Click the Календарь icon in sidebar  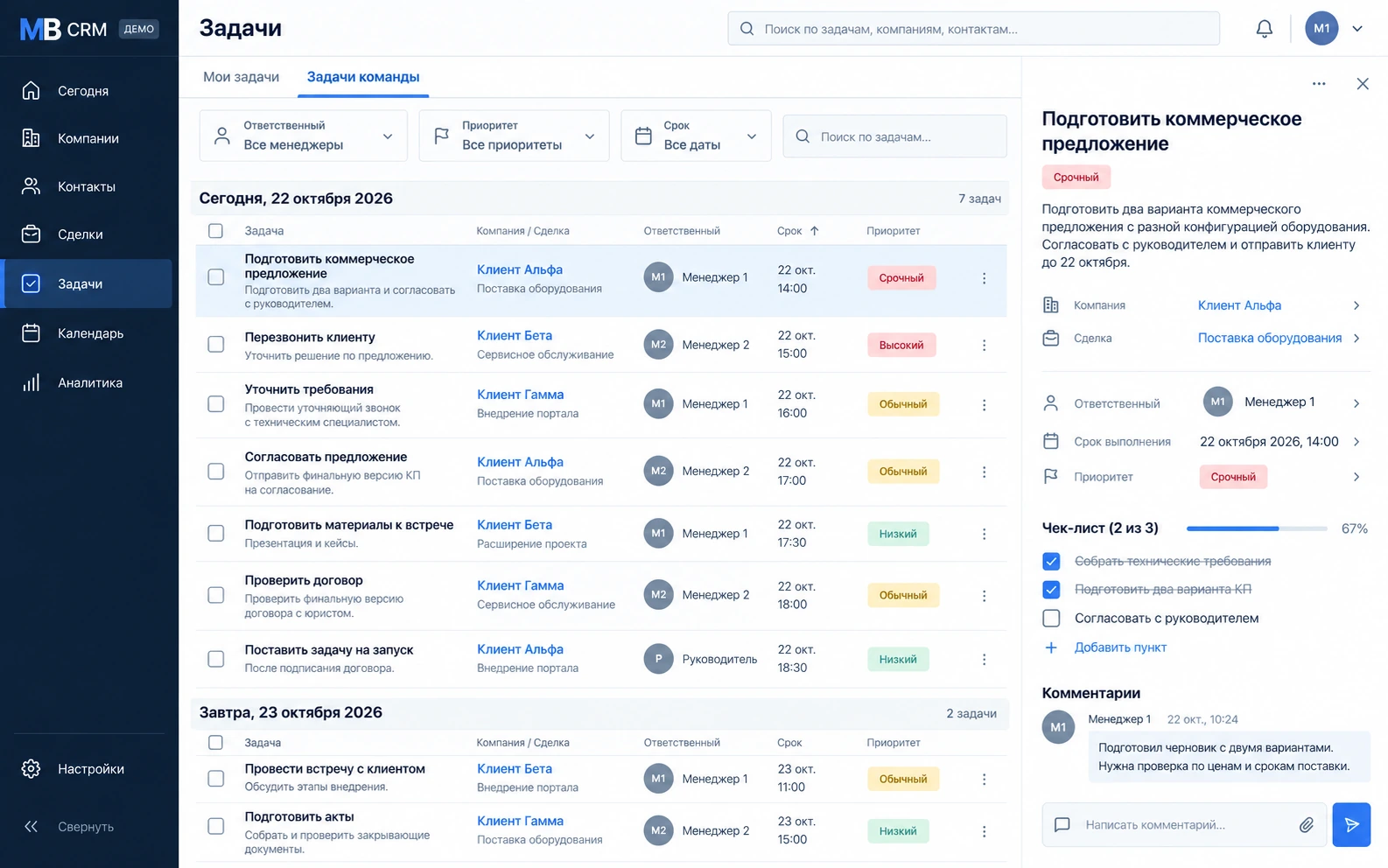pos(31,333)
